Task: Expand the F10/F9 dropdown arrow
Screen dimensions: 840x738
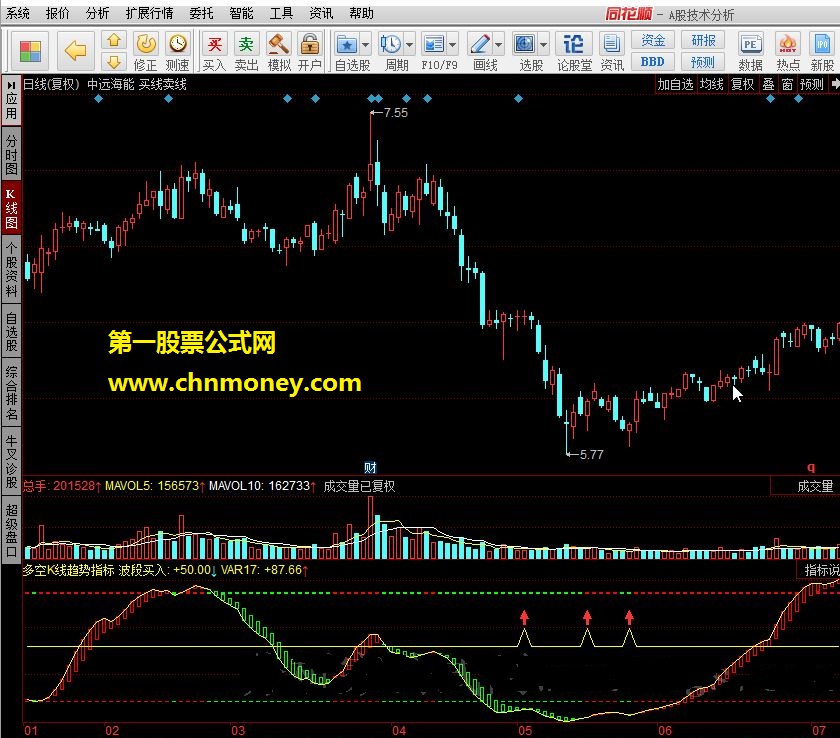Action: click(x=453, y=45)
